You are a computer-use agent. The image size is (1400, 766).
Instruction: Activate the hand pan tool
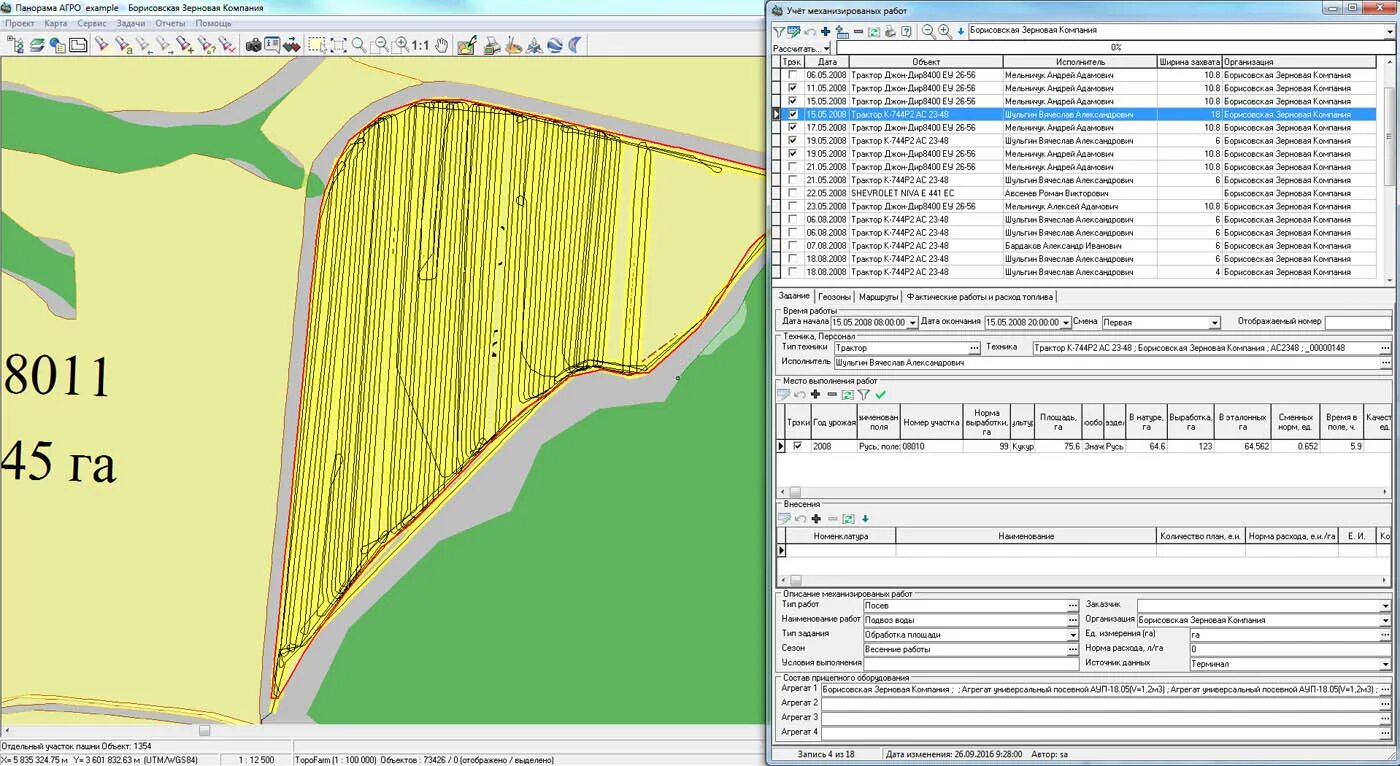(441, 45)
